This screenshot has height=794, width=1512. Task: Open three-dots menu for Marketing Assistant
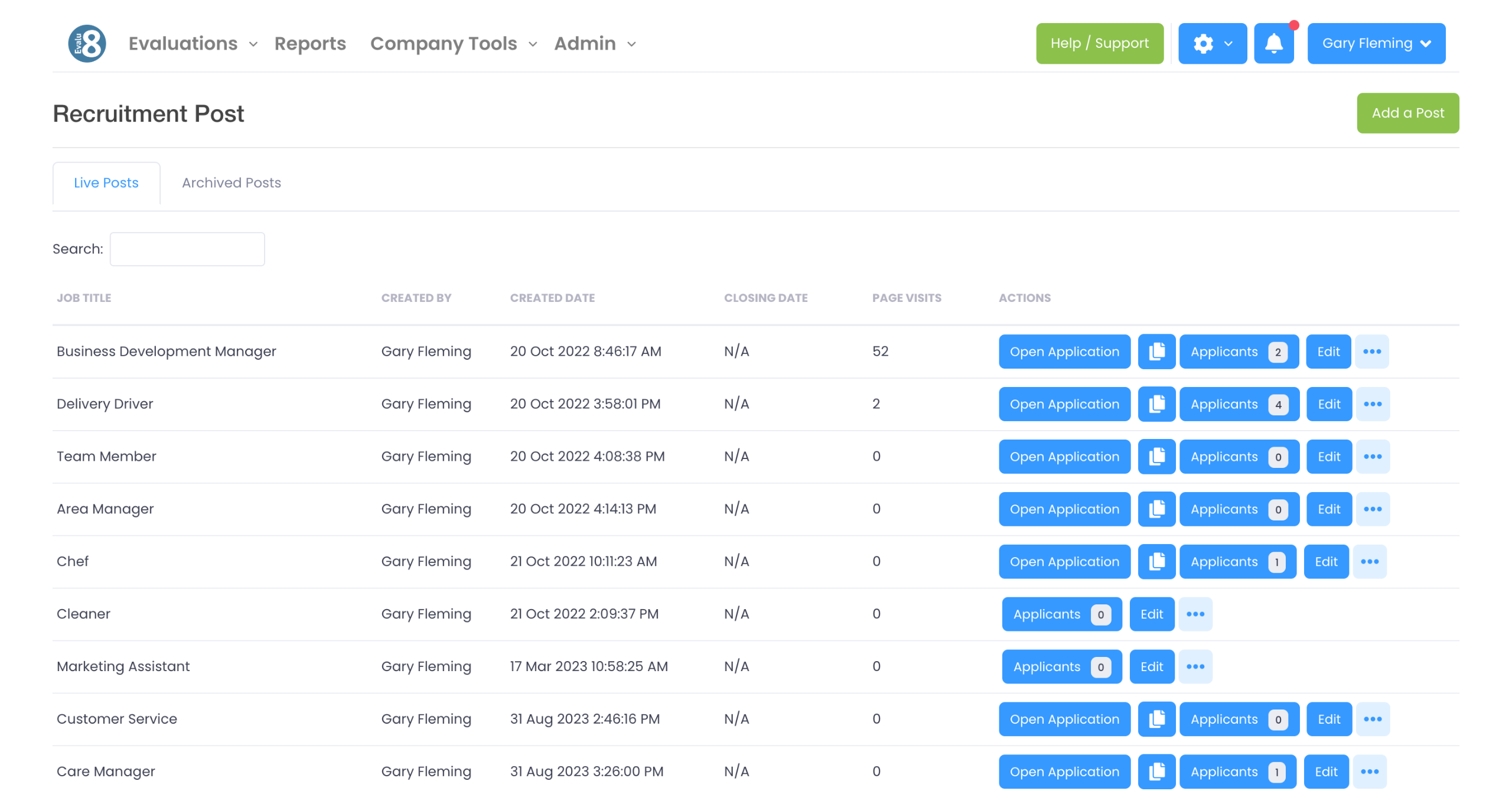1195,666
